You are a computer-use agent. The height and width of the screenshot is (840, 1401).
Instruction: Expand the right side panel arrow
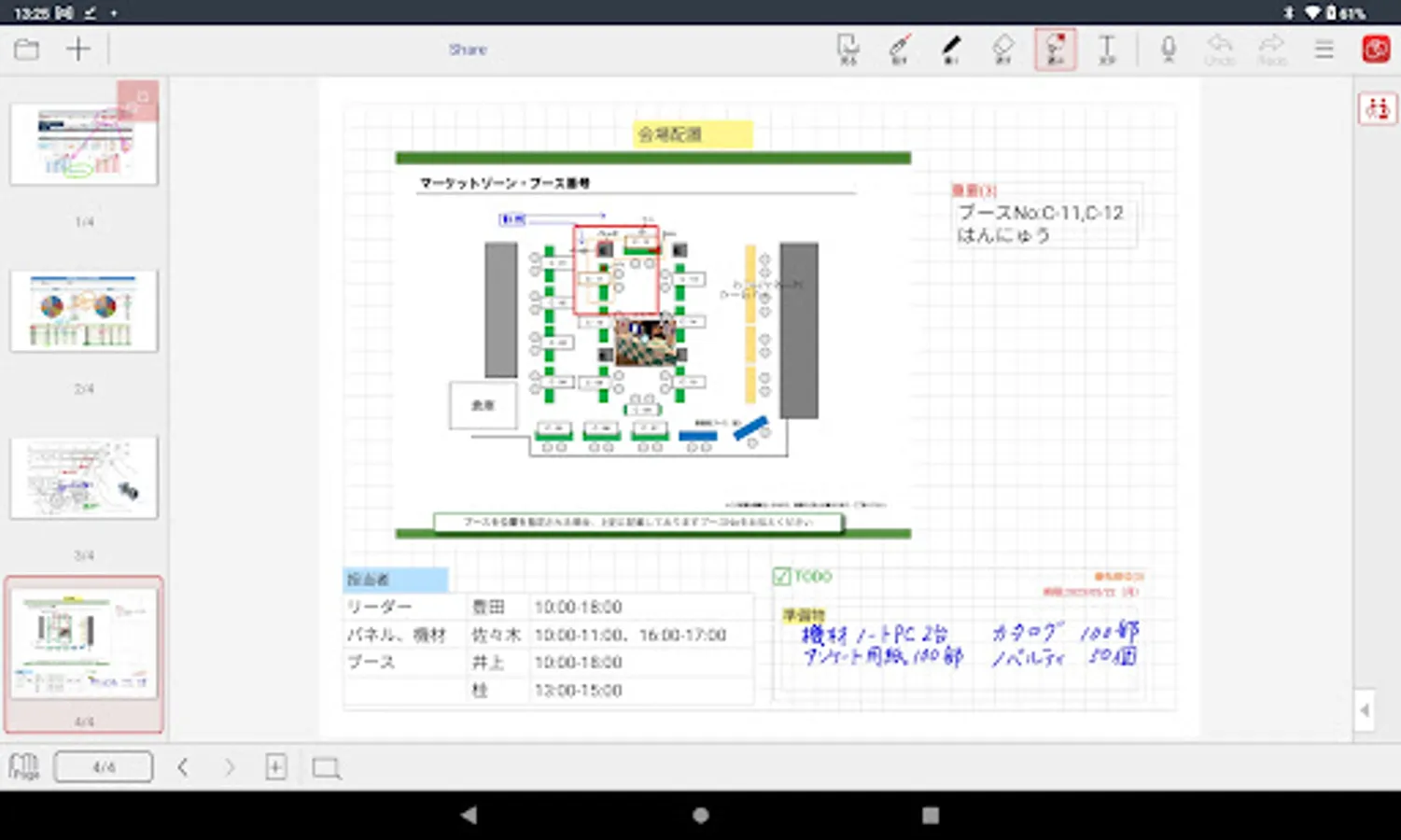click(1365, 710)
